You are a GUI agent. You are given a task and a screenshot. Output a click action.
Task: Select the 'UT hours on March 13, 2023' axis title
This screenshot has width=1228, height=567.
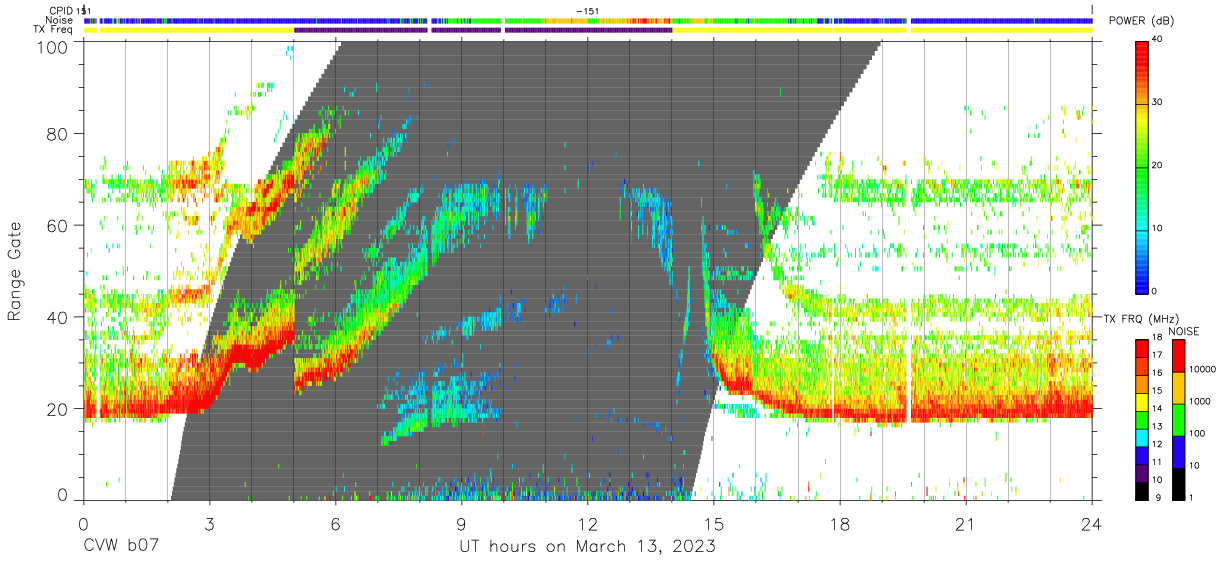pos(587,547)
